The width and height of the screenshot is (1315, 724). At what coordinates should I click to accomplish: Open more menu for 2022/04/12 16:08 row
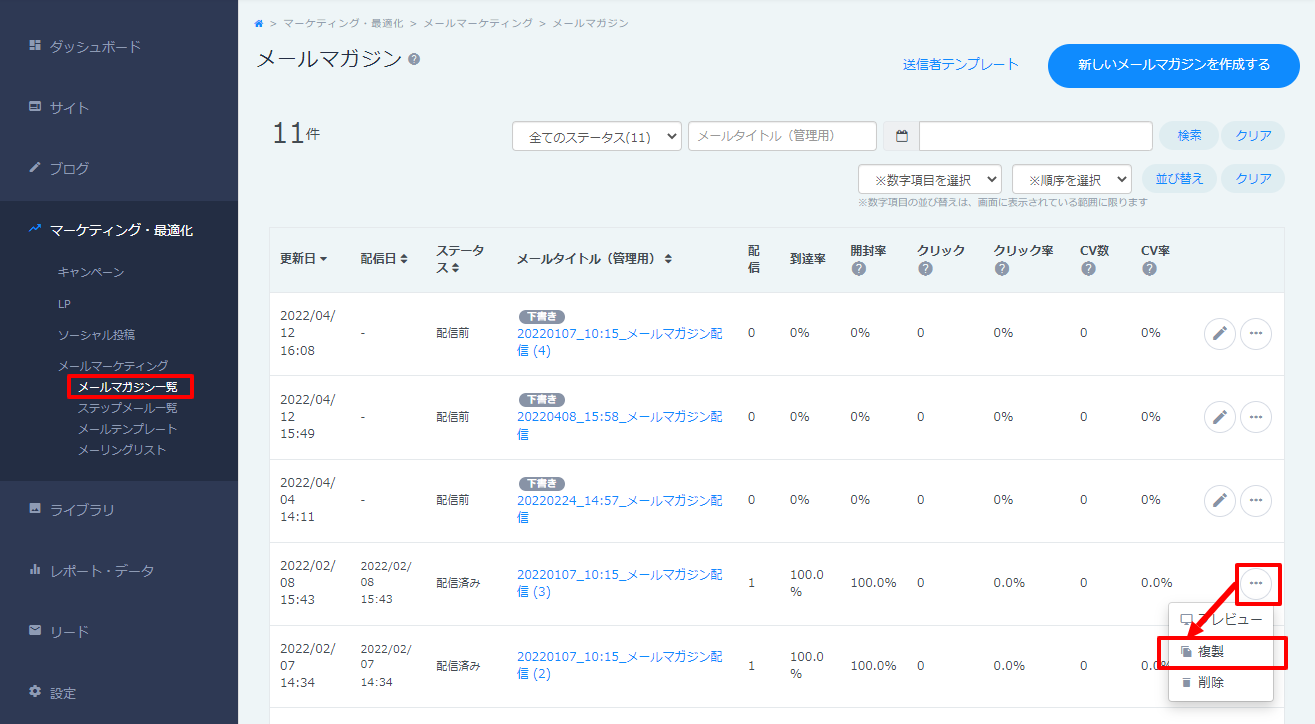[1256, 334]
